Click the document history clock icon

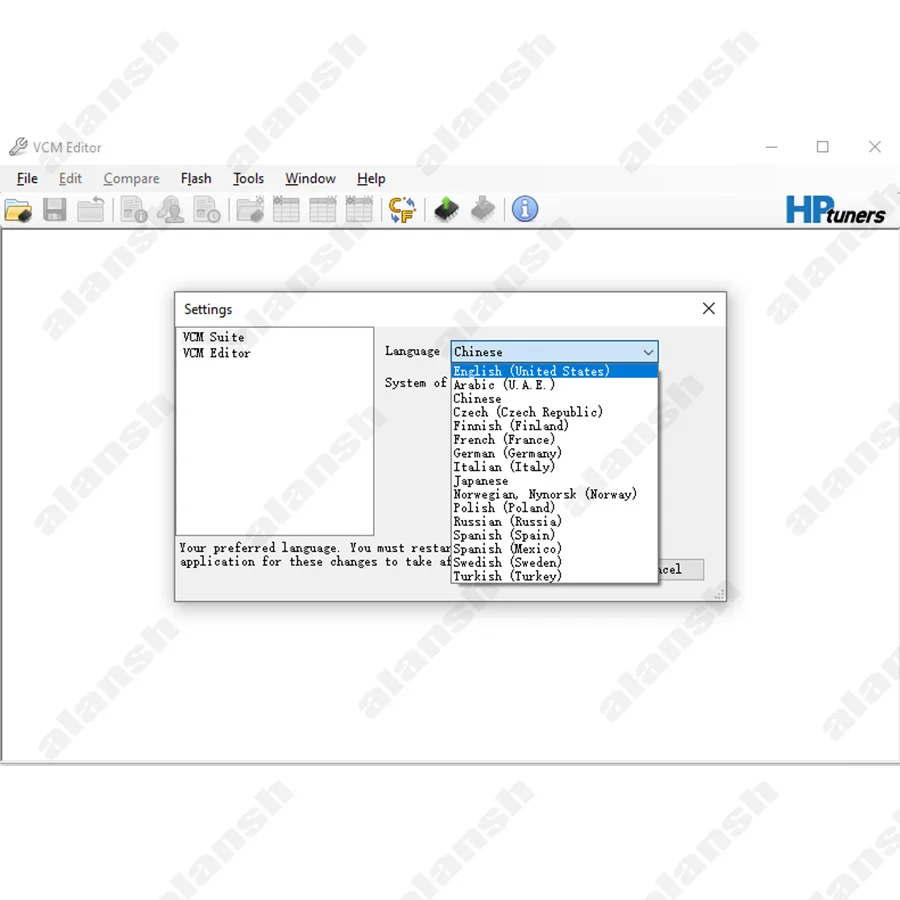click(x=207, y=210)
